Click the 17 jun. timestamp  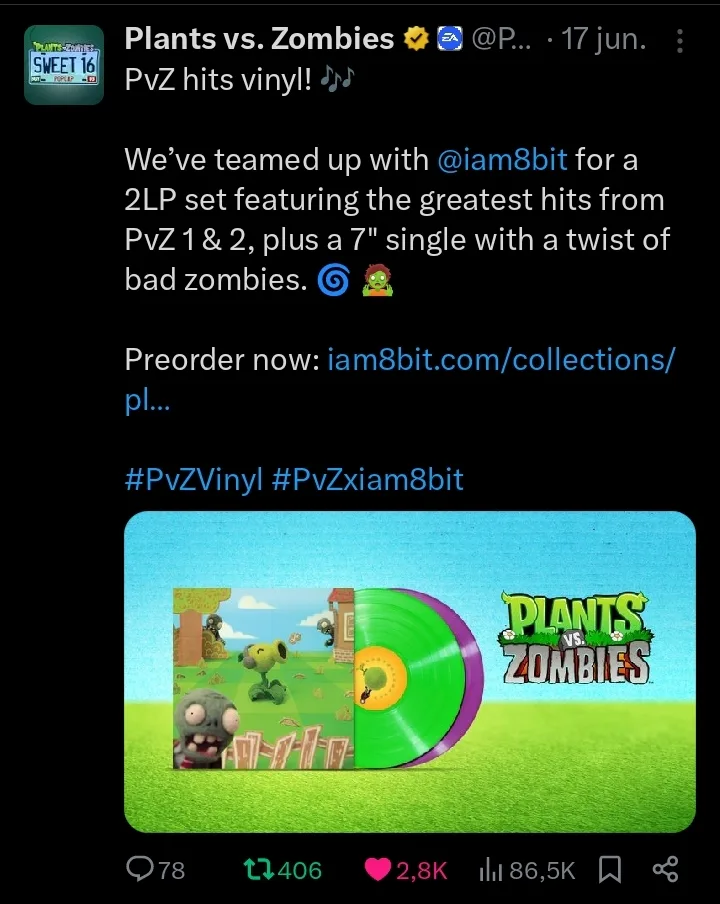(x=604, y=39)
